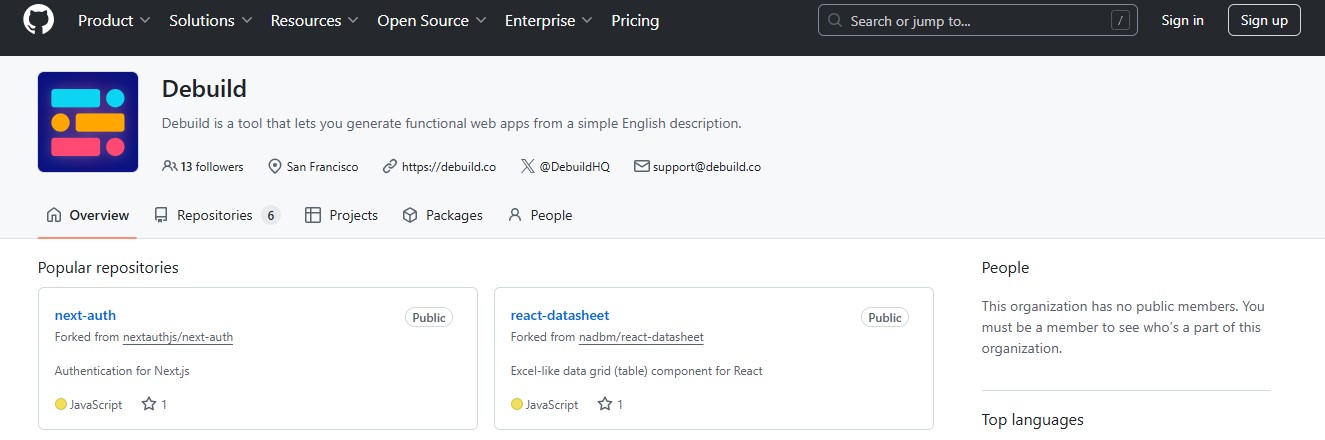The image size is (1325, 440).
Task: Click JavaScript language dot on next-auth
Action: (61, 405)
